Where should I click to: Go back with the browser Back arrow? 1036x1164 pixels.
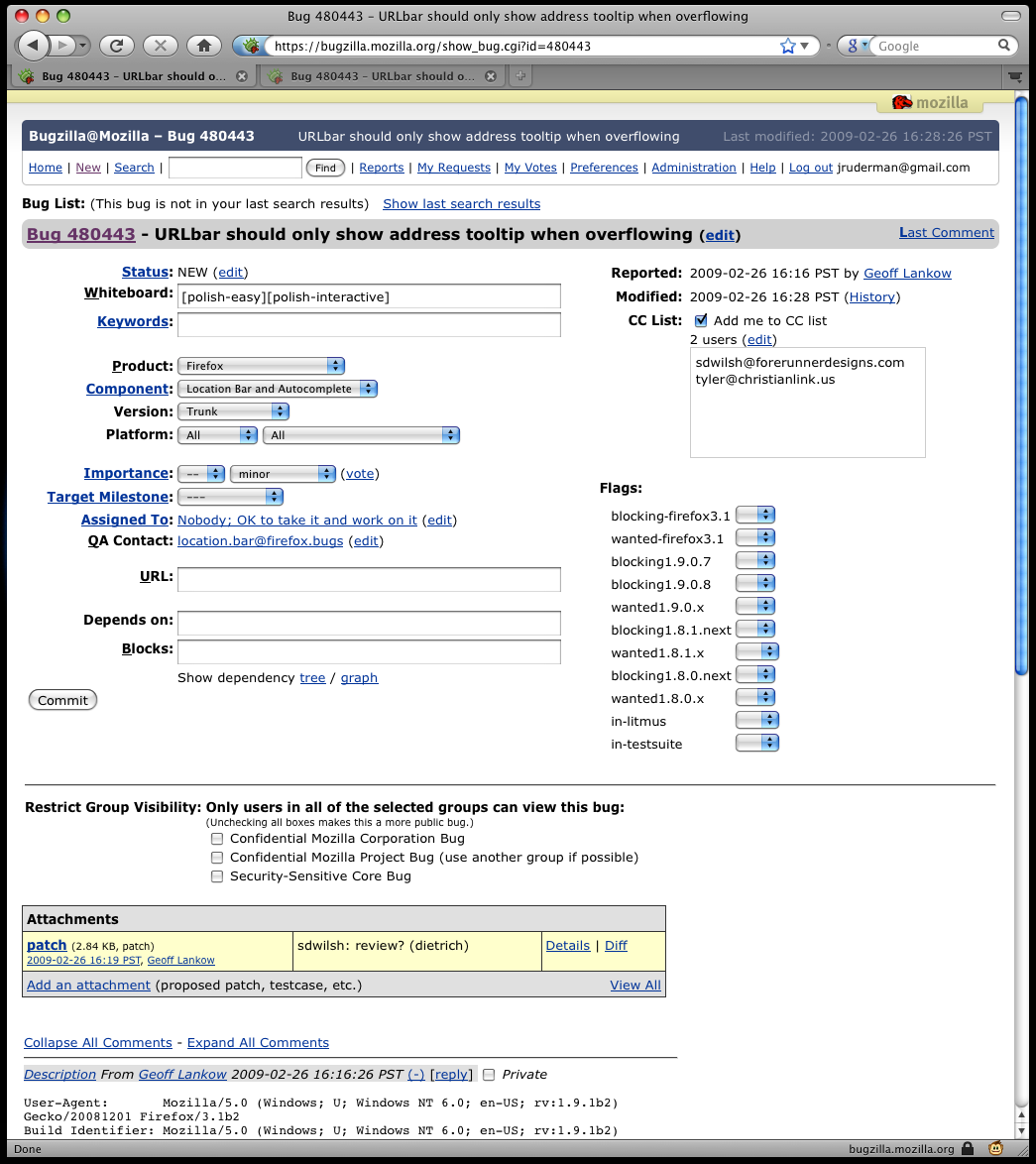[33, 46]
